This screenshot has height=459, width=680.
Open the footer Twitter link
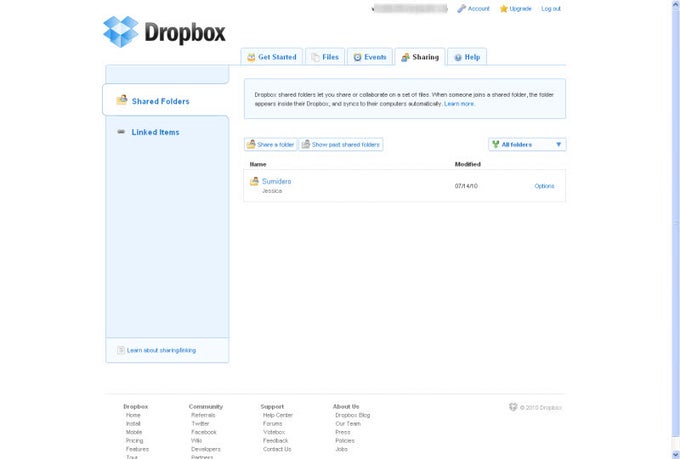pyautogui.click(x=200, y=424)
